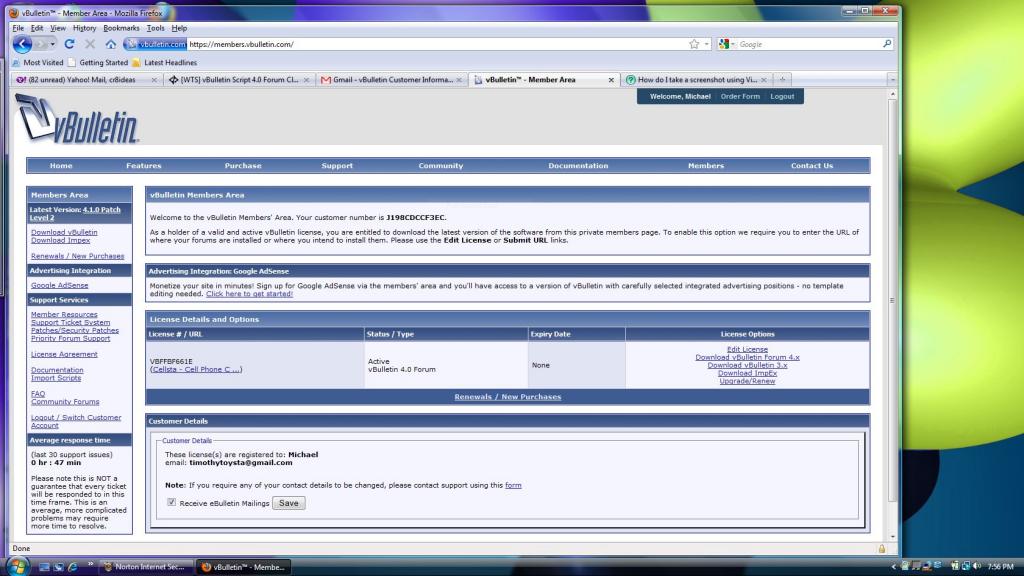Open a new tab with the plus button

[x=782, y=80]
